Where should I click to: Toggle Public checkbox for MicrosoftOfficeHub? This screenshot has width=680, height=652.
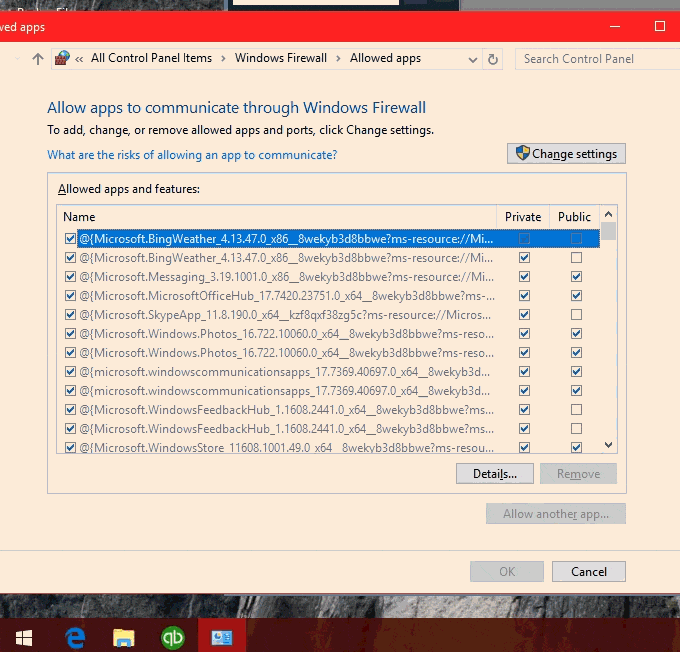576,296
